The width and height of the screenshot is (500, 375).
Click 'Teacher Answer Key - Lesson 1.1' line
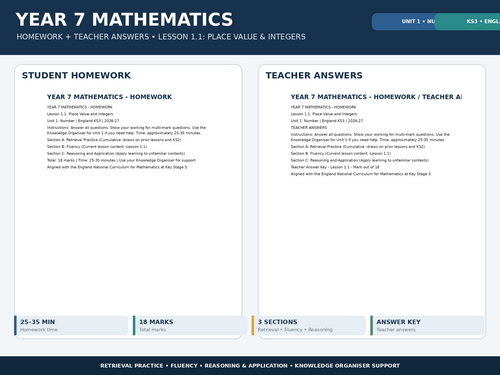click(x=335, y=167)
